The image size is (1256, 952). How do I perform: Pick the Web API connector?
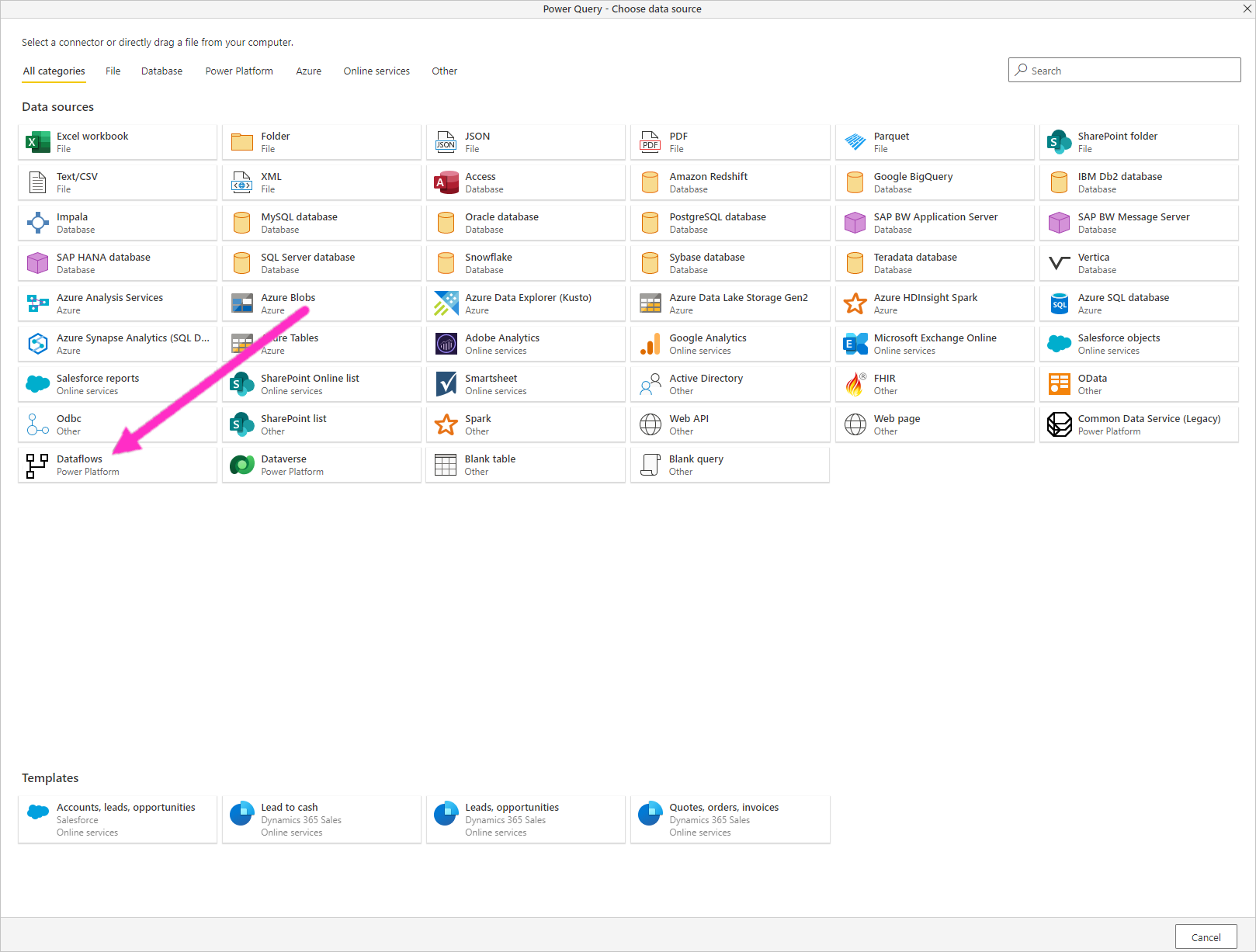730,424
